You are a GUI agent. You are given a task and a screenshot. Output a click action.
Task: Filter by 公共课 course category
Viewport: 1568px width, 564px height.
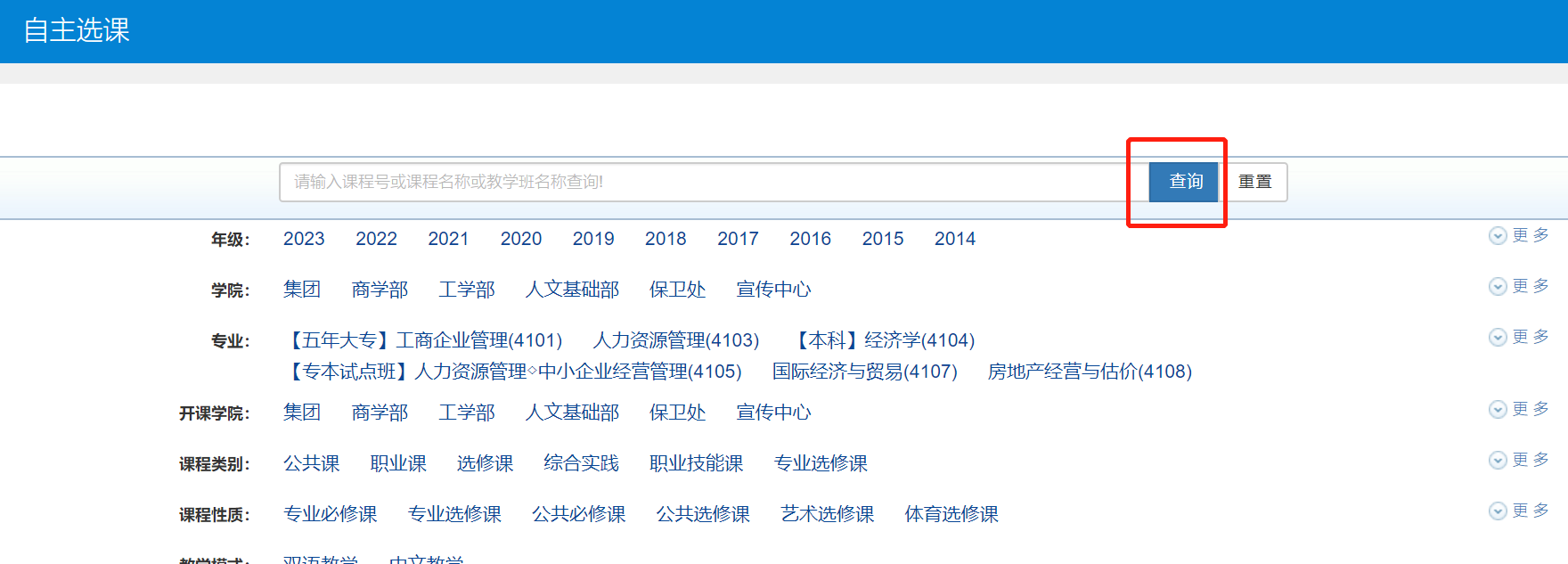click(x=311, y=463)
